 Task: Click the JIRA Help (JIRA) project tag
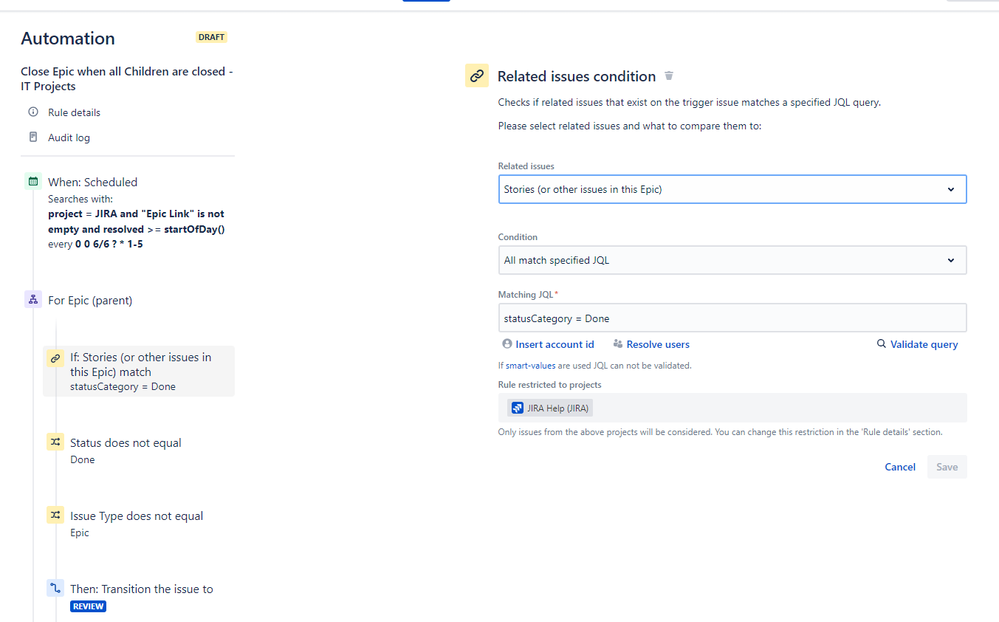click(550, 408)
